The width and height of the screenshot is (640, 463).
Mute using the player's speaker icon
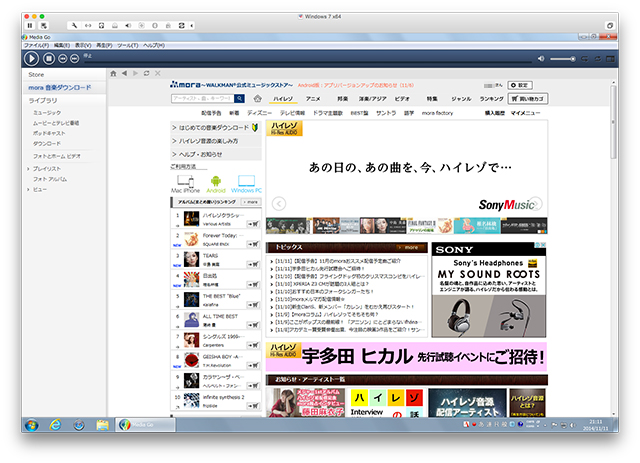tap(541, 59)
